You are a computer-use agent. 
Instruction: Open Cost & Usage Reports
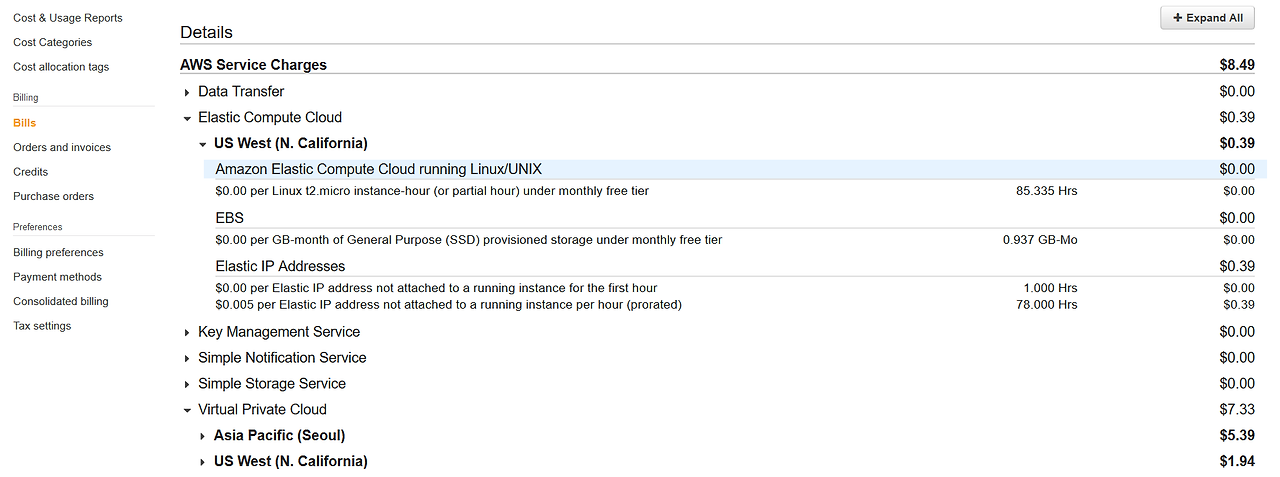coord(68,18)
